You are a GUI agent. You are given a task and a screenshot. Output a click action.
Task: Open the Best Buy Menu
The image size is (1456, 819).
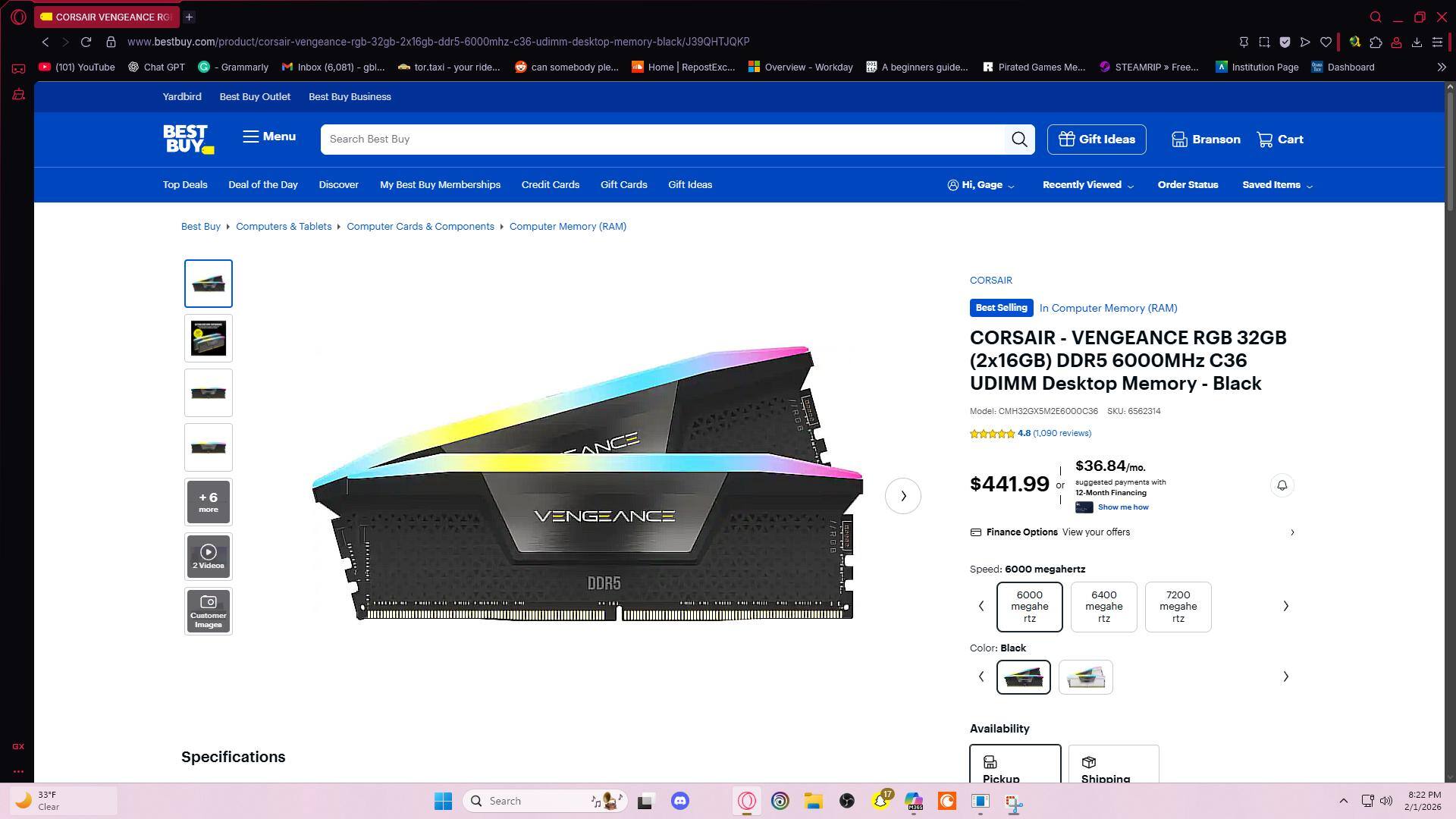268,136
